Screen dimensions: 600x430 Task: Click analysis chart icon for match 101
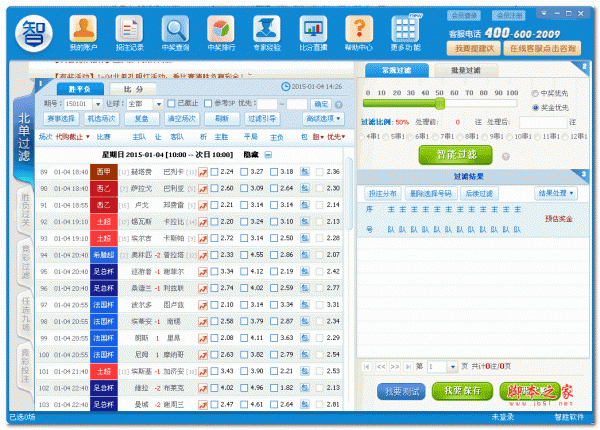click(x=203, y=371)
